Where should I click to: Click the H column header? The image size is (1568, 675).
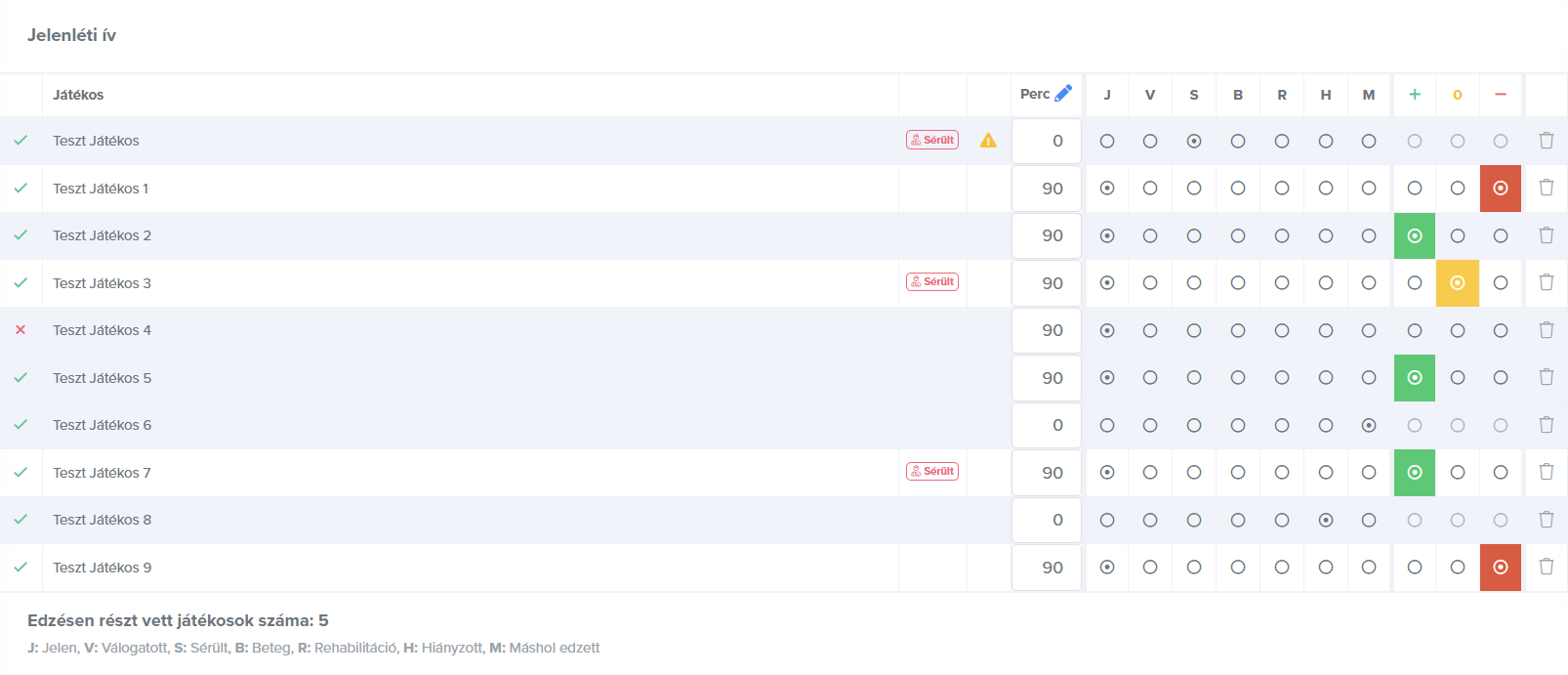click(x=1326, y=95)
